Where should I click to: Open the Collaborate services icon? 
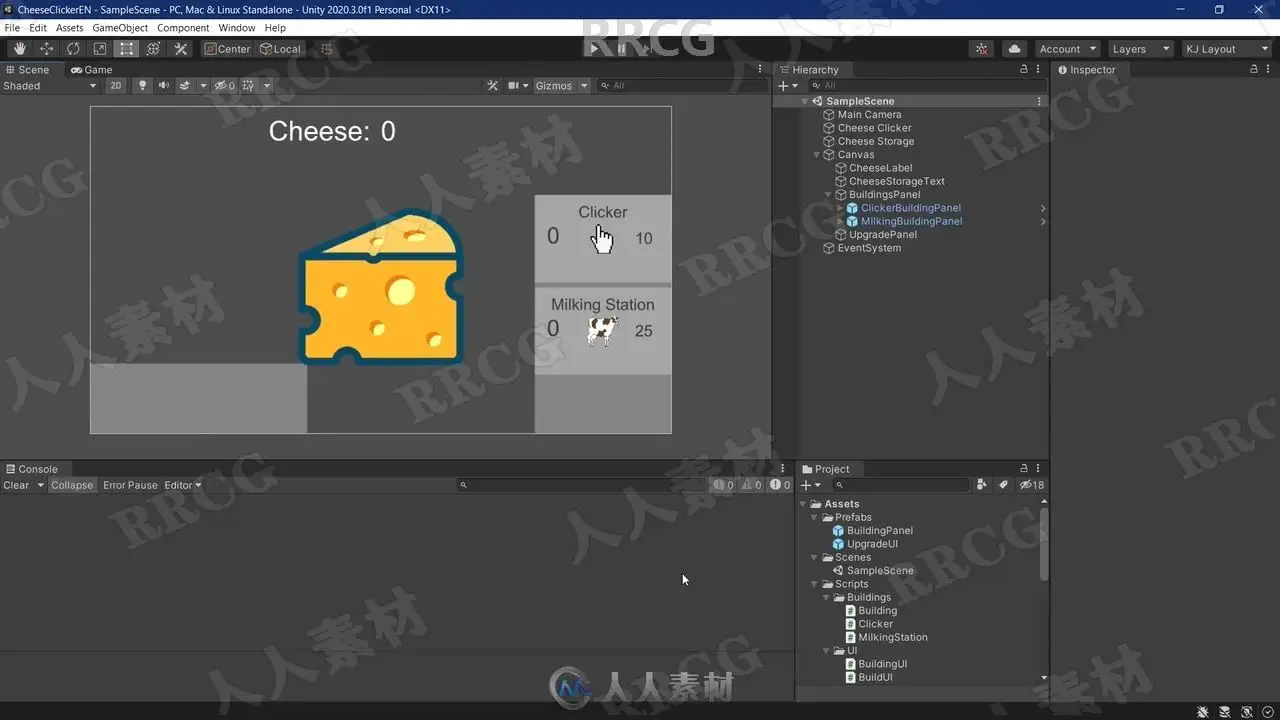tap(982, 49)
